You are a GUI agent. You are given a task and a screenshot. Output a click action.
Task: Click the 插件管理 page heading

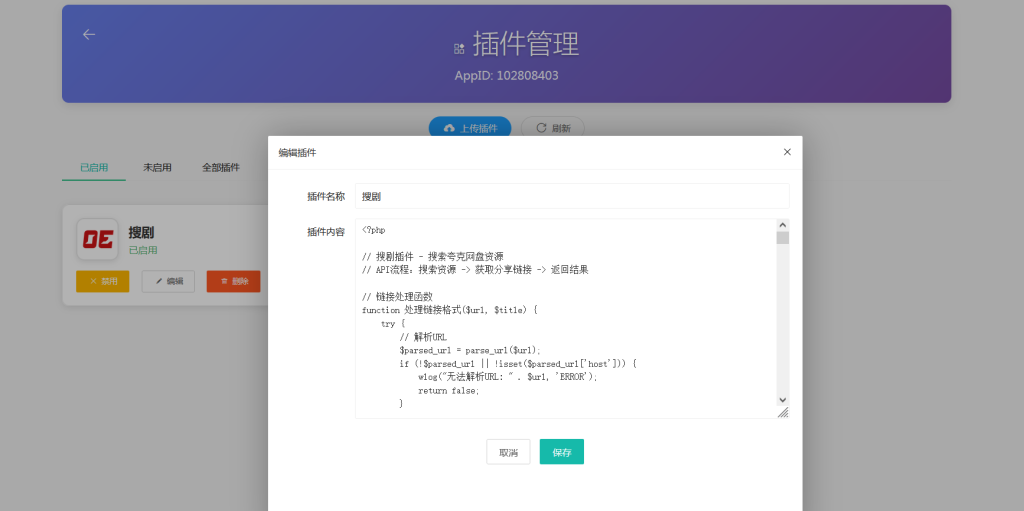pyautogui.click(x=526, y=45)
